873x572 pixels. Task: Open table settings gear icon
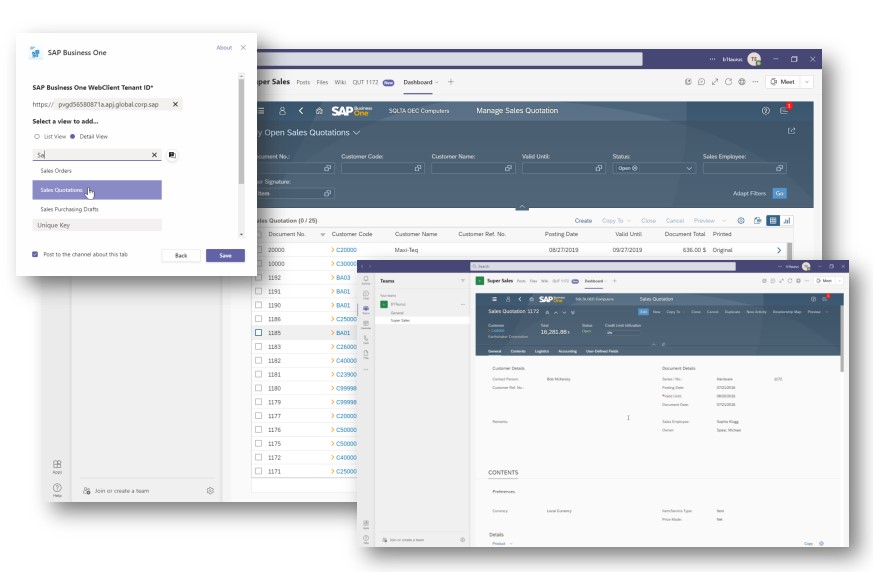(x=741, y=221)
